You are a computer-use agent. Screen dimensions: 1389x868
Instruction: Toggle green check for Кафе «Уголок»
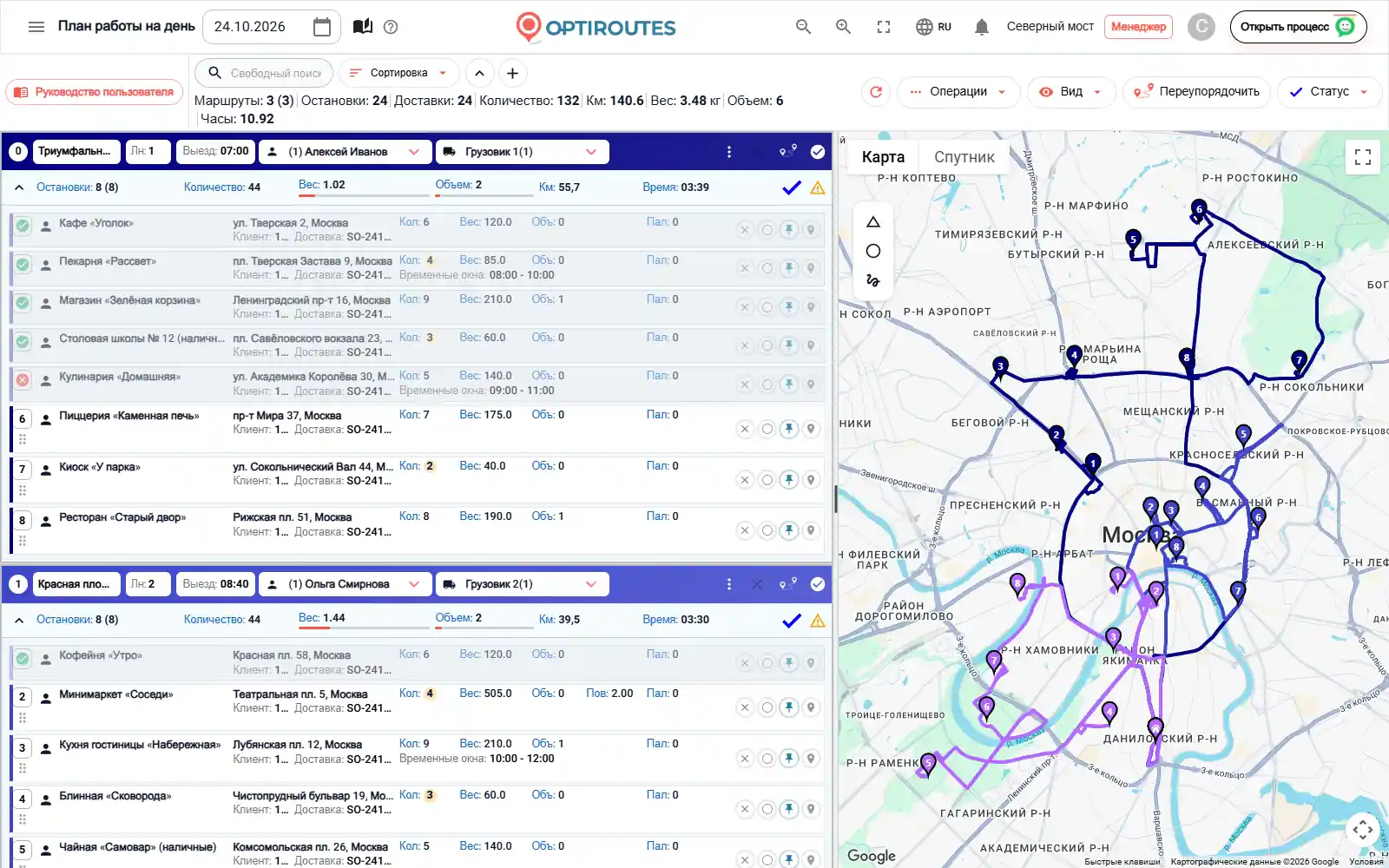23,226
